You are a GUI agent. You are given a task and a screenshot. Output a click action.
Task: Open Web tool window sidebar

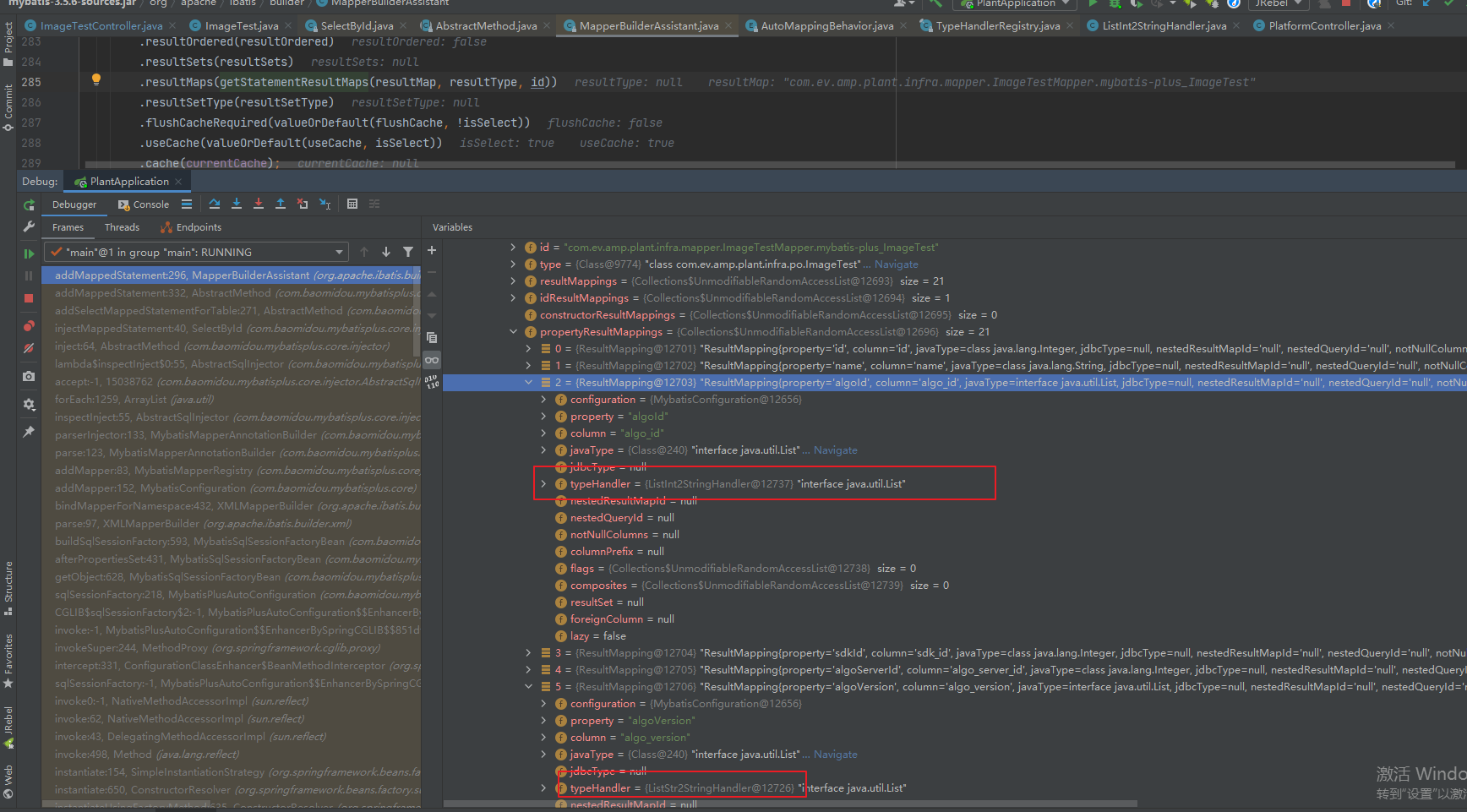click(8, 782)
